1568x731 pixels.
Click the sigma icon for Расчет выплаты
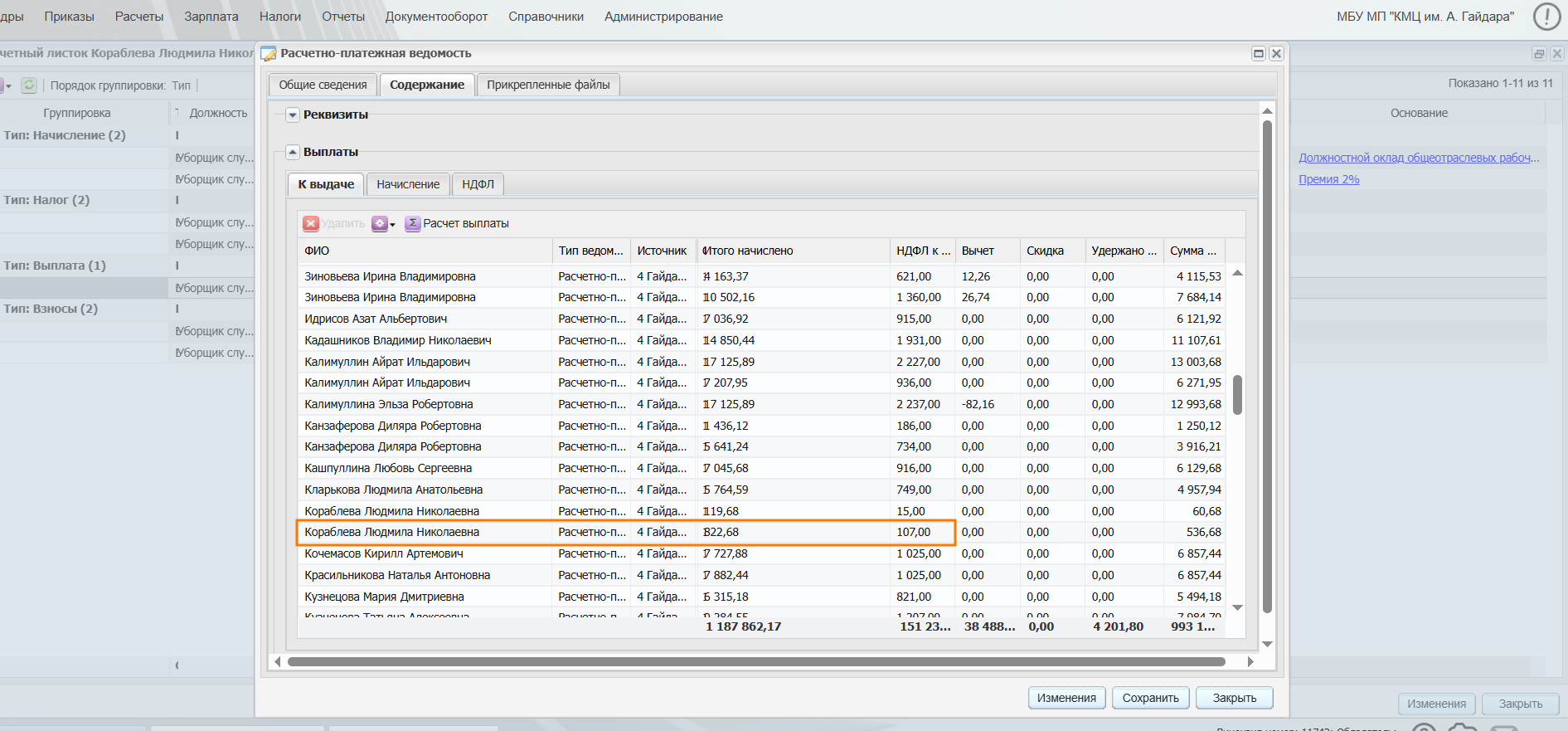(x=412, y=223)
